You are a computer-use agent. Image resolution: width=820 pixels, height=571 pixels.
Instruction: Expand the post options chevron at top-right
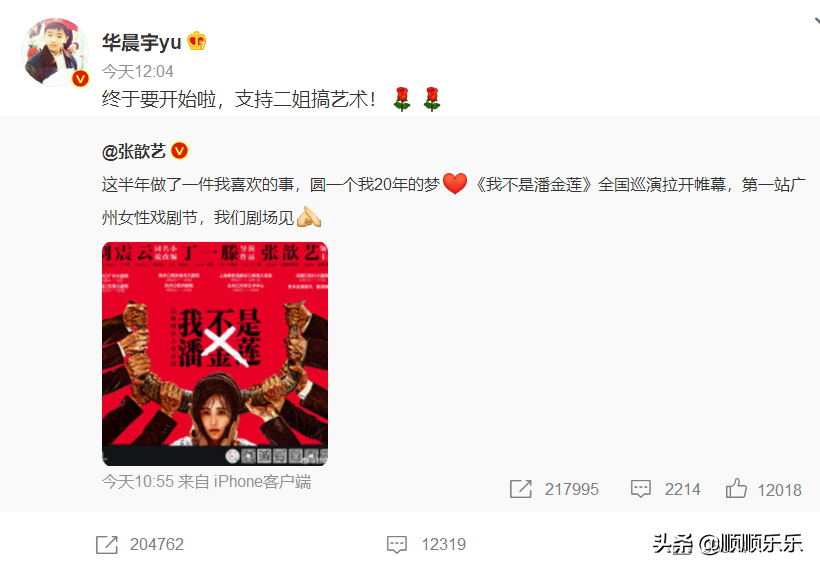pyautogui.click(x=816, y=22)
